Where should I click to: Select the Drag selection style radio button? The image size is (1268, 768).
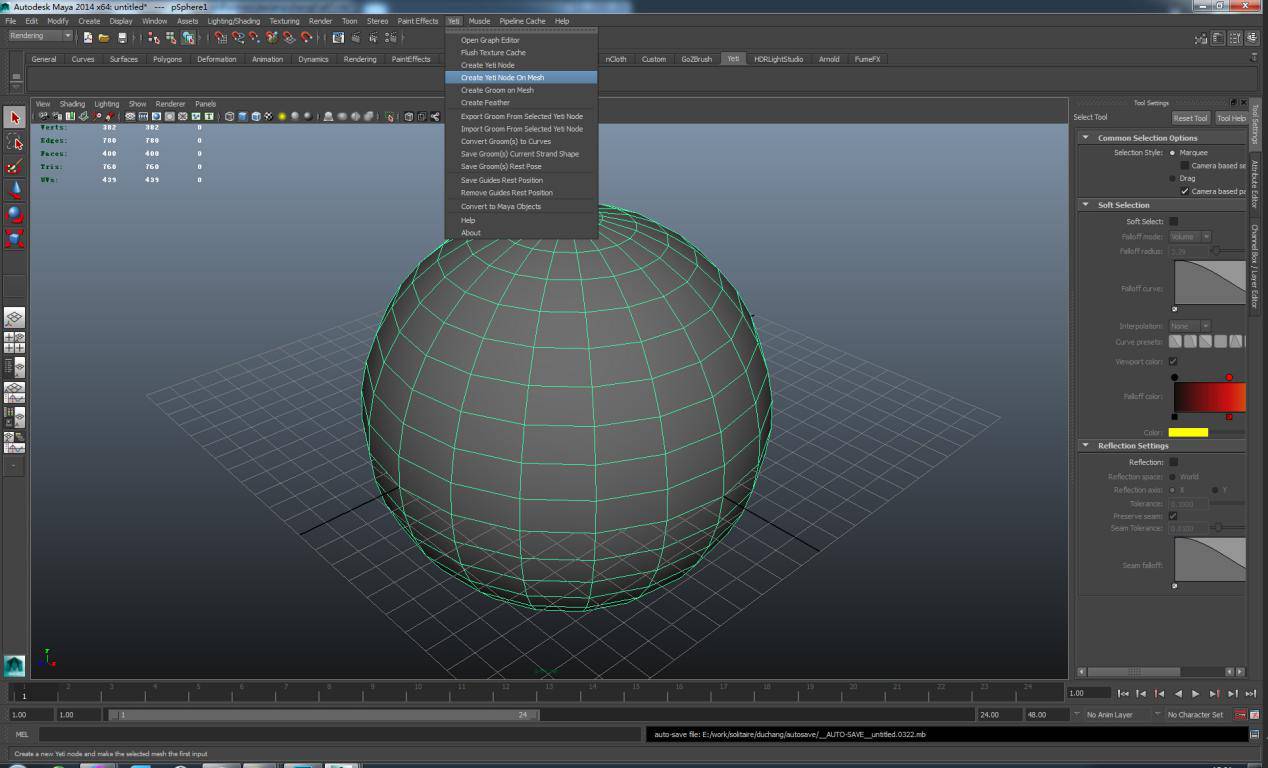point(1172,178)
